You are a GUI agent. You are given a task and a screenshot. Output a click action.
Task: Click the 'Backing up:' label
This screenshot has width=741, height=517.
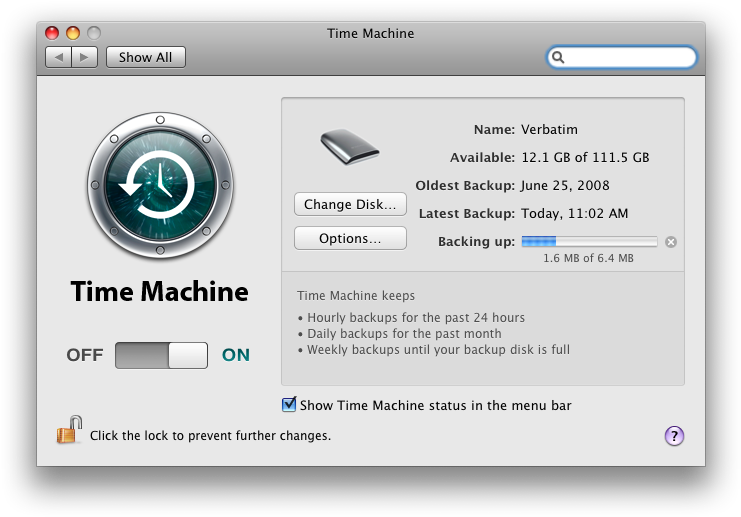(476, 242)
